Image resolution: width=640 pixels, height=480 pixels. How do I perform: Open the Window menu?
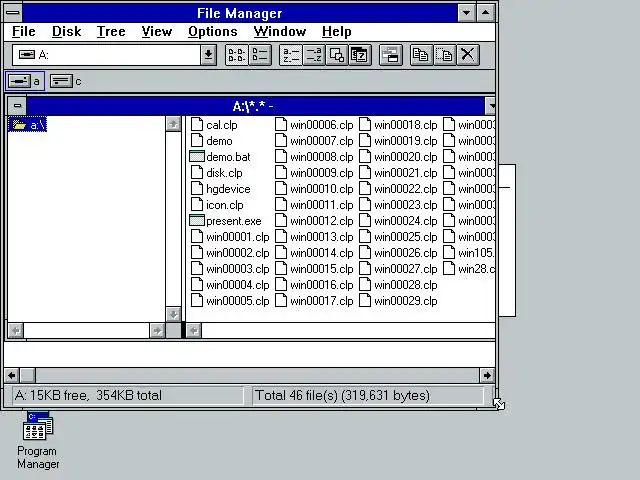280,31
